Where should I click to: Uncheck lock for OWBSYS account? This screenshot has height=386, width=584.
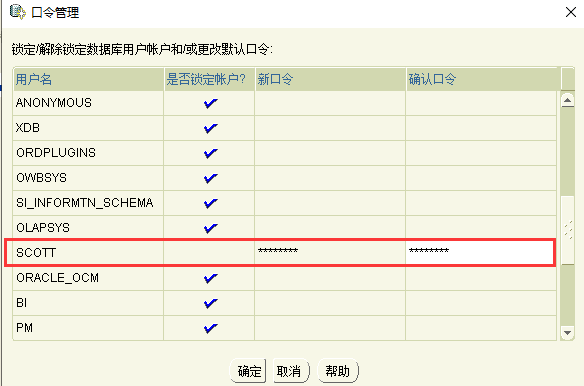coord(210,178)
